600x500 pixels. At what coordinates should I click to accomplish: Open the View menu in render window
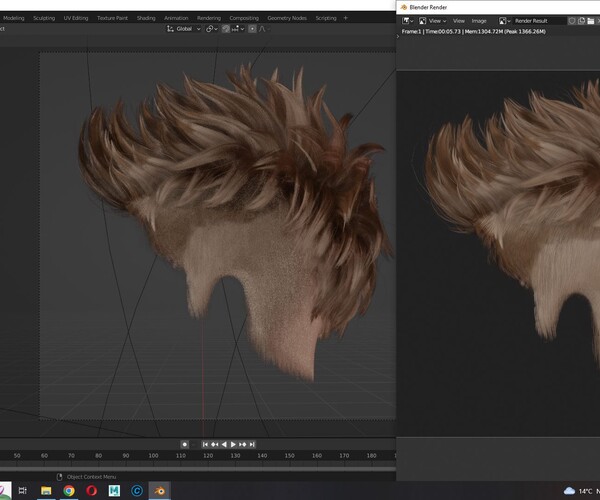pos(458,21)
